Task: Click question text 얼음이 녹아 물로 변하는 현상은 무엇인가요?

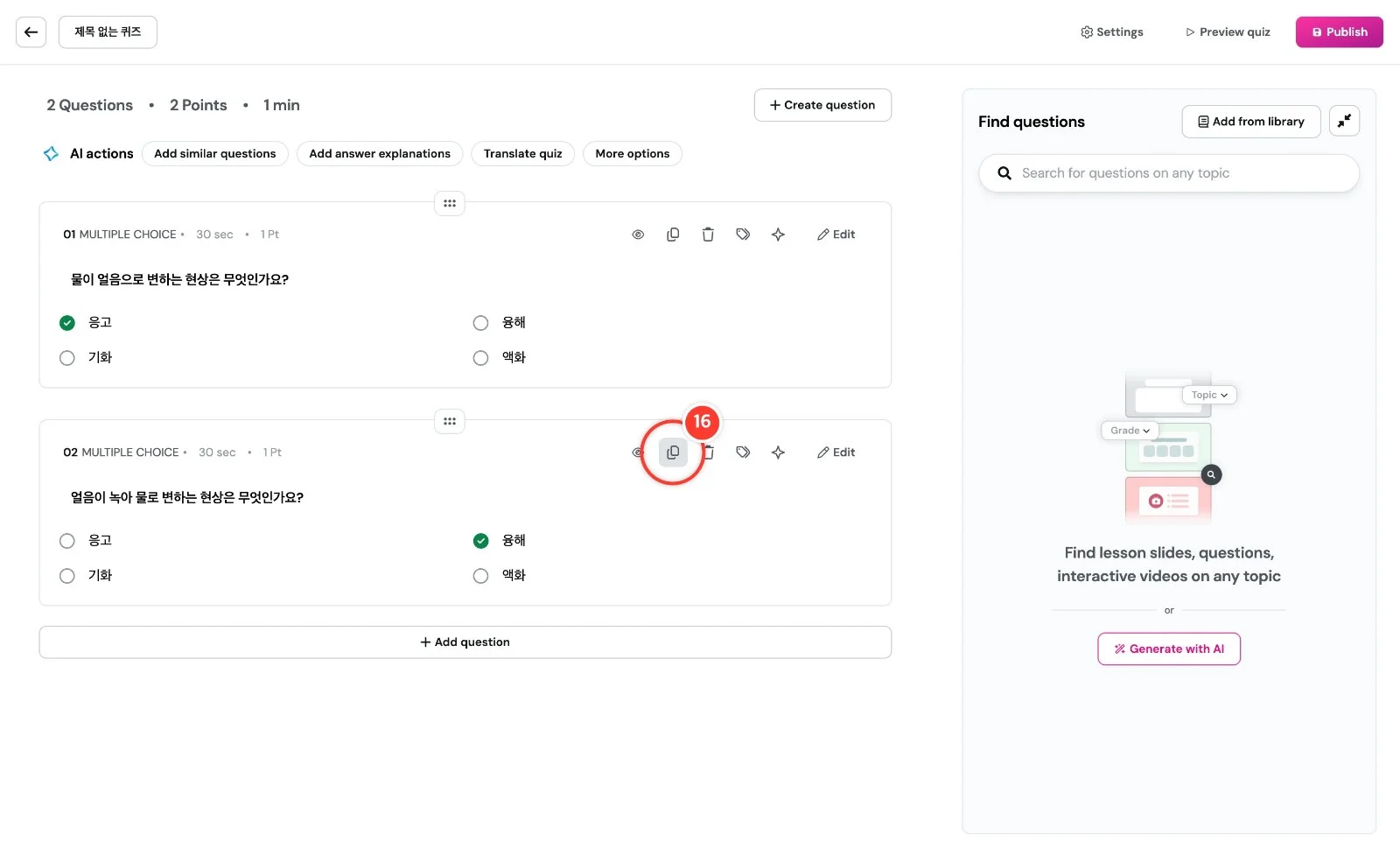Action: pyautogui.click(x=187, y=497)
